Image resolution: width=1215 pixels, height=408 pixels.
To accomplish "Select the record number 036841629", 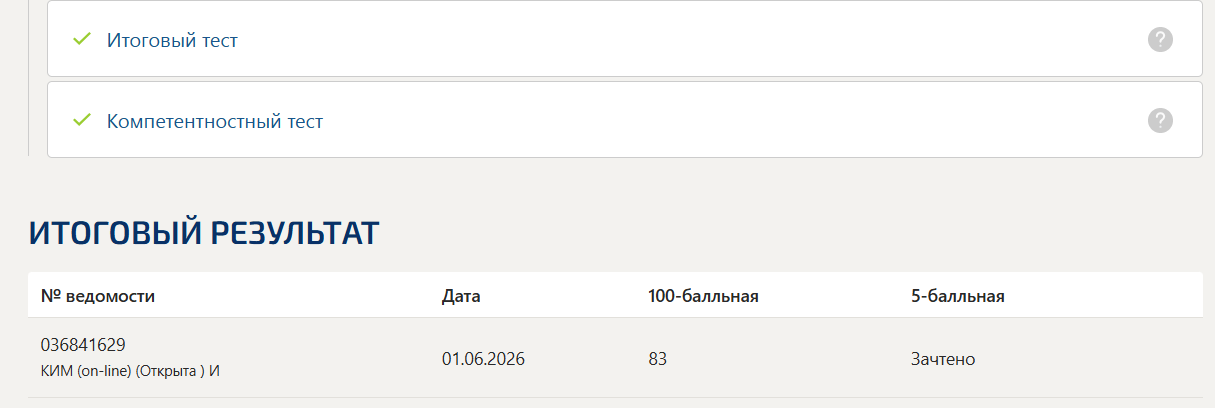I will tap(83, 345).
